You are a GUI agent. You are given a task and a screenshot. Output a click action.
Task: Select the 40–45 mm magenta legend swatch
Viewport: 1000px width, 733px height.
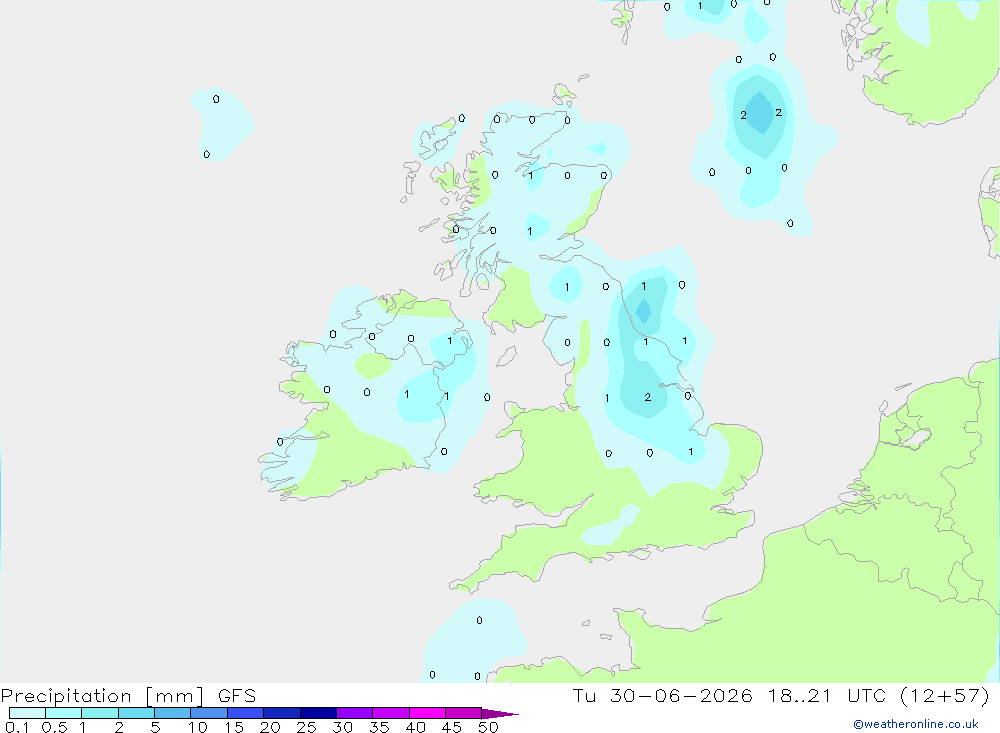(427, 713)
